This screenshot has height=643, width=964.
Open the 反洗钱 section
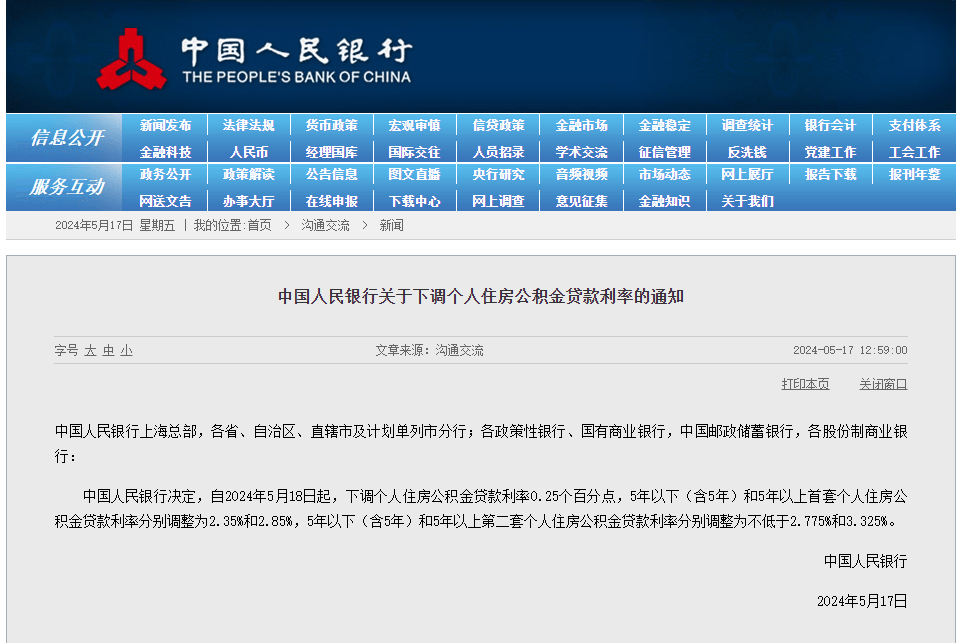(748, 152)
